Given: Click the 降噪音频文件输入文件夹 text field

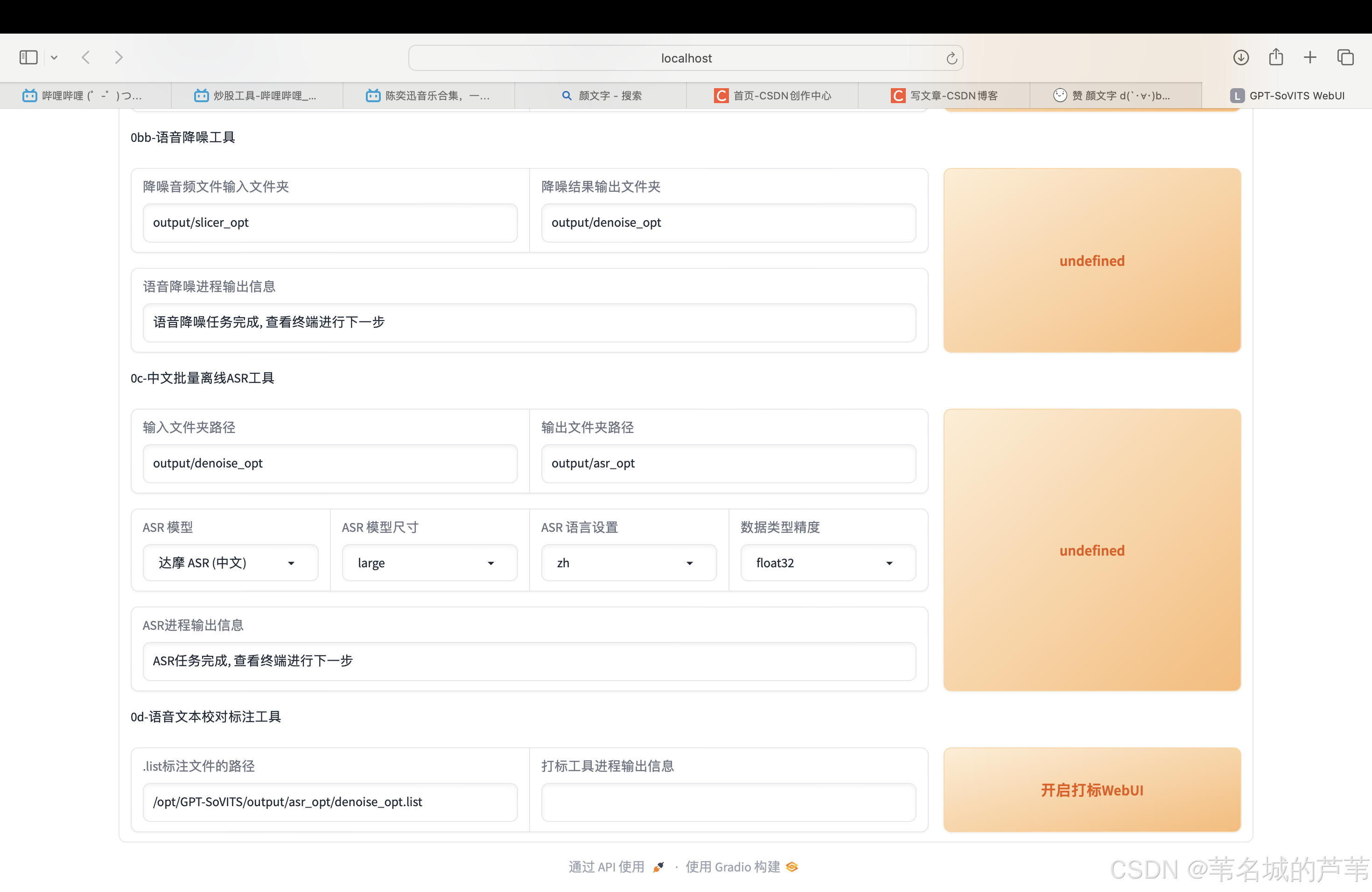Looking at the screenshot, I should tap(330, 223).
